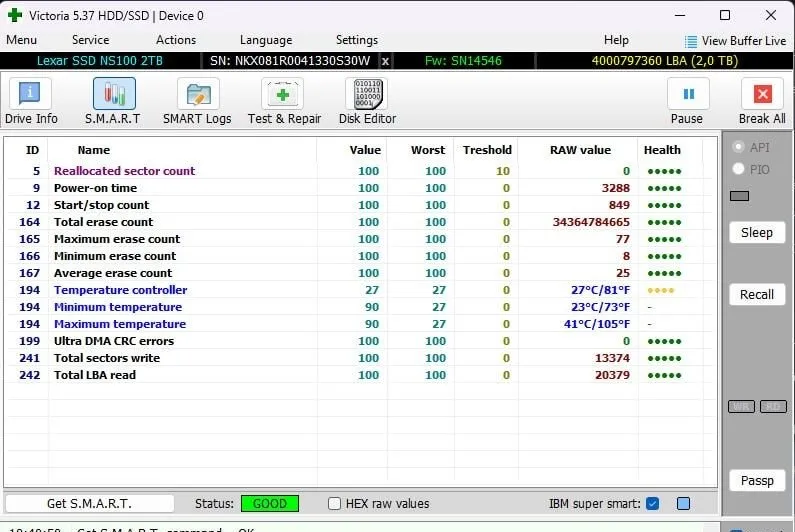Viewport: 795px width, 532px height.
Task: Select the Reallocated sector count row
Action: coord(360,171)
